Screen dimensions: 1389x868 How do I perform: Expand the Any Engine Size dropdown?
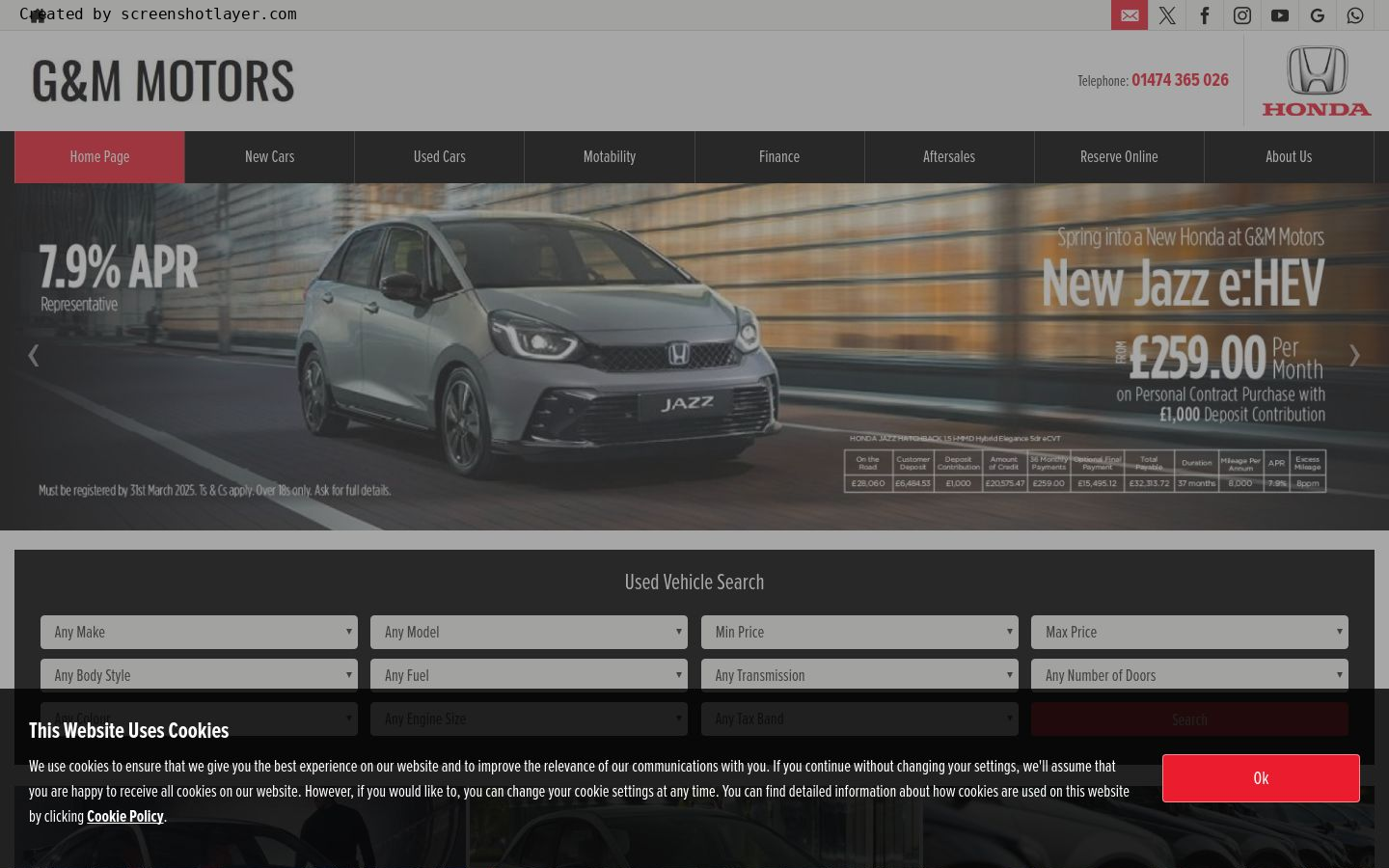tap(529, 719)
